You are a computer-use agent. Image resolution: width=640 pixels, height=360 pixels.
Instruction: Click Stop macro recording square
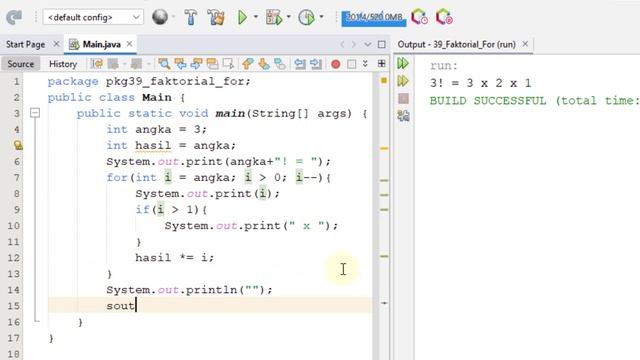[x=351, y=64]
